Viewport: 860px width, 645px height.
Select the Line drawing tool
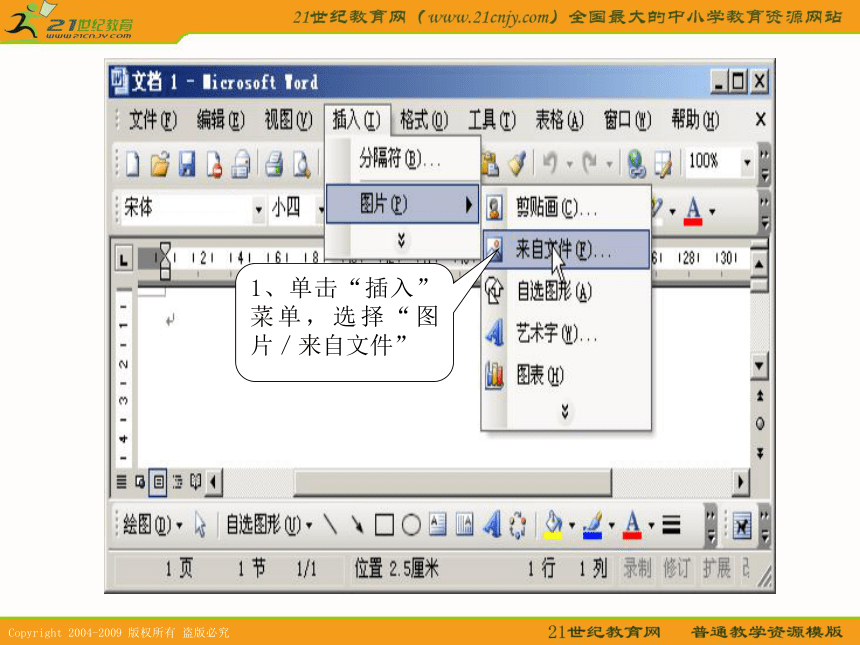coord(330,525)
